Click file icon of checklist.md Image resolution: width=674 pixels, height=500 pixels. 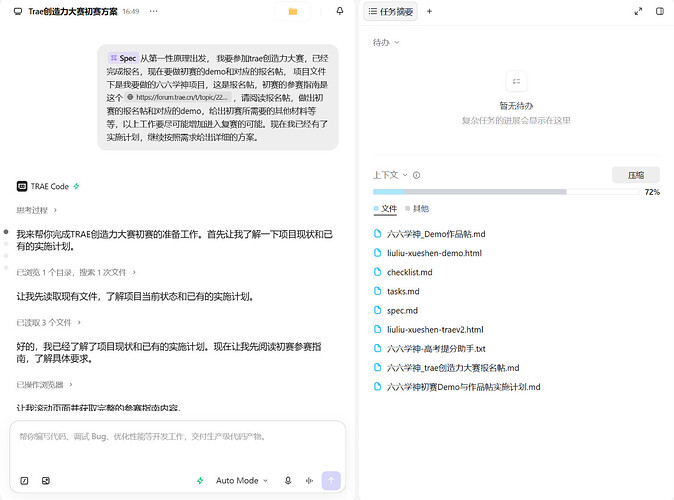point(377,272)
